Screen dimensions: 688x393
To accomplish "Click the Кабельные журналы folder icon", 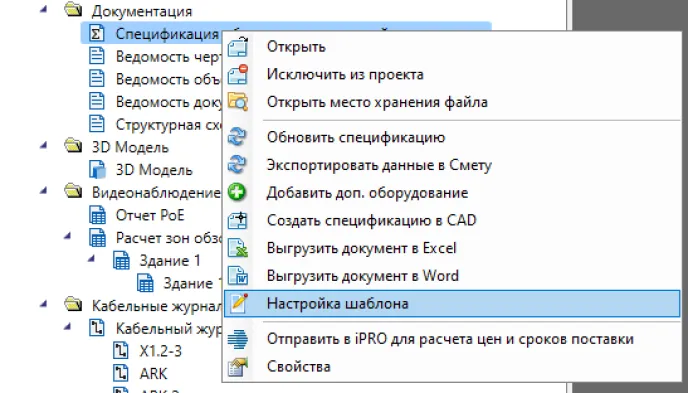I will (x=73, y=304).
